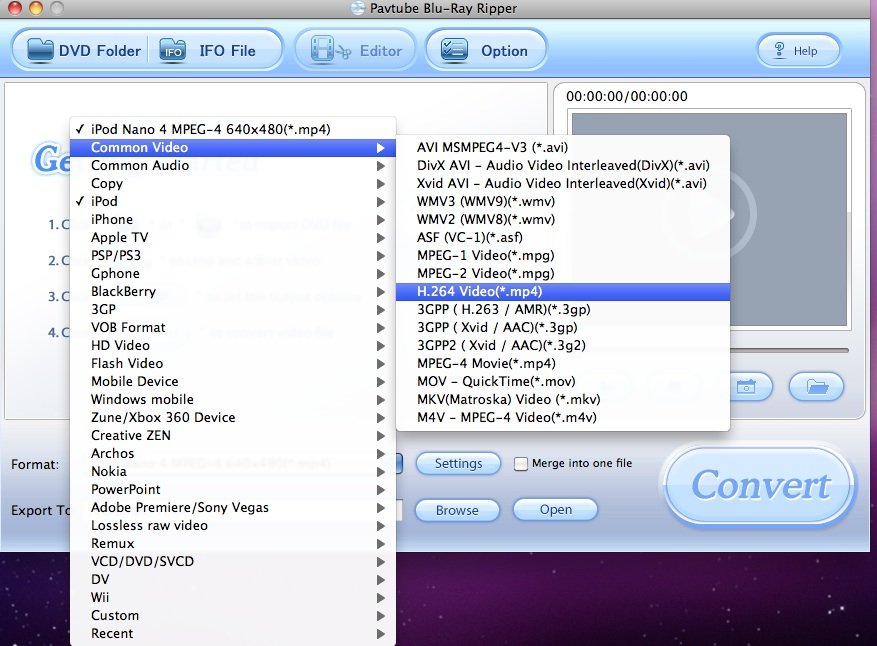This screenshot has height=646, width=877.
Task: Open the Common Video menu category
Action: tap(233, 148)
